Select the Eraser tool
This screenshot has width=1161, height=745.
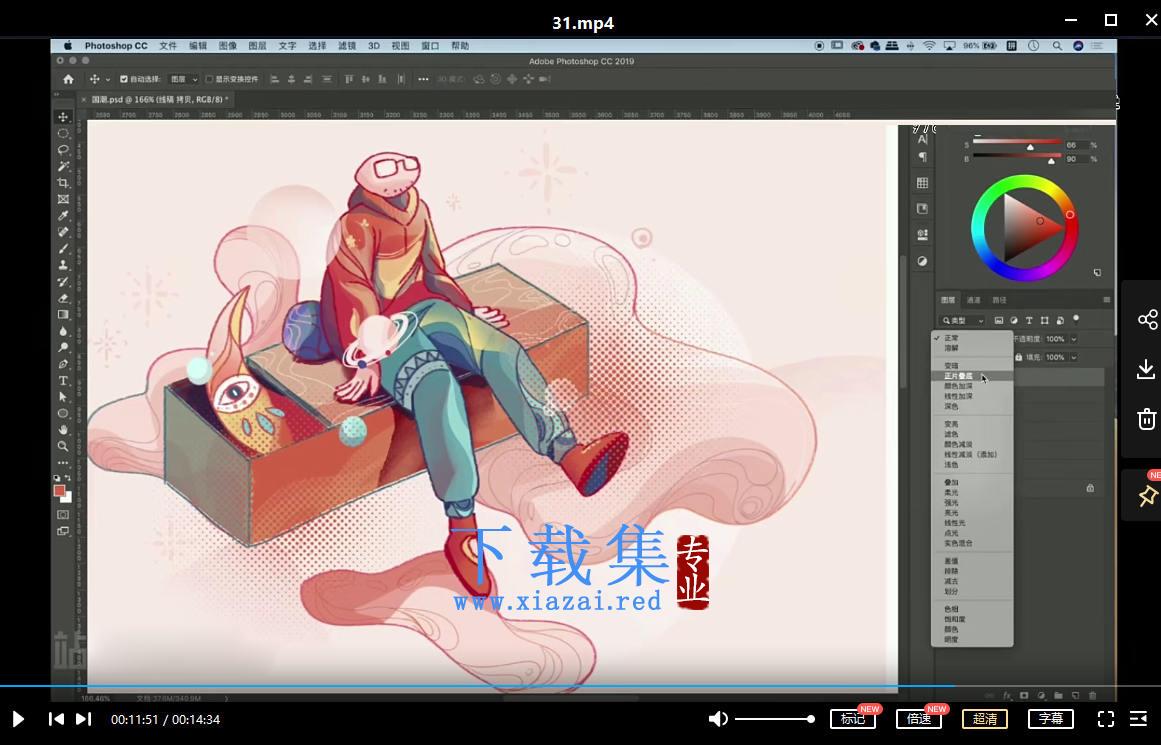pos(63,298)
